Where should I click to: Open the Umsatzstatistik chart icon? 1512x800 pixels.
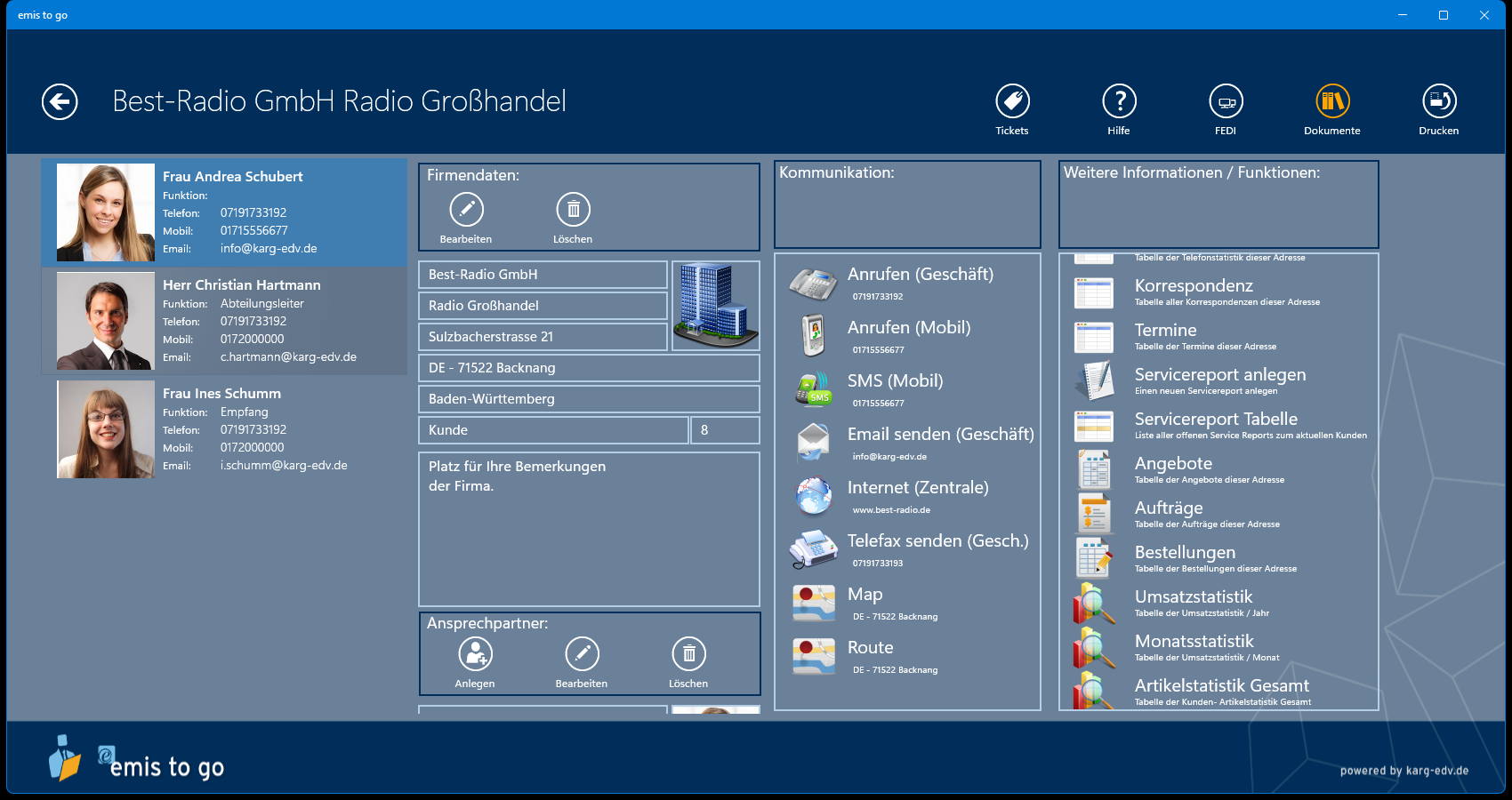(x=1094, y=604)
